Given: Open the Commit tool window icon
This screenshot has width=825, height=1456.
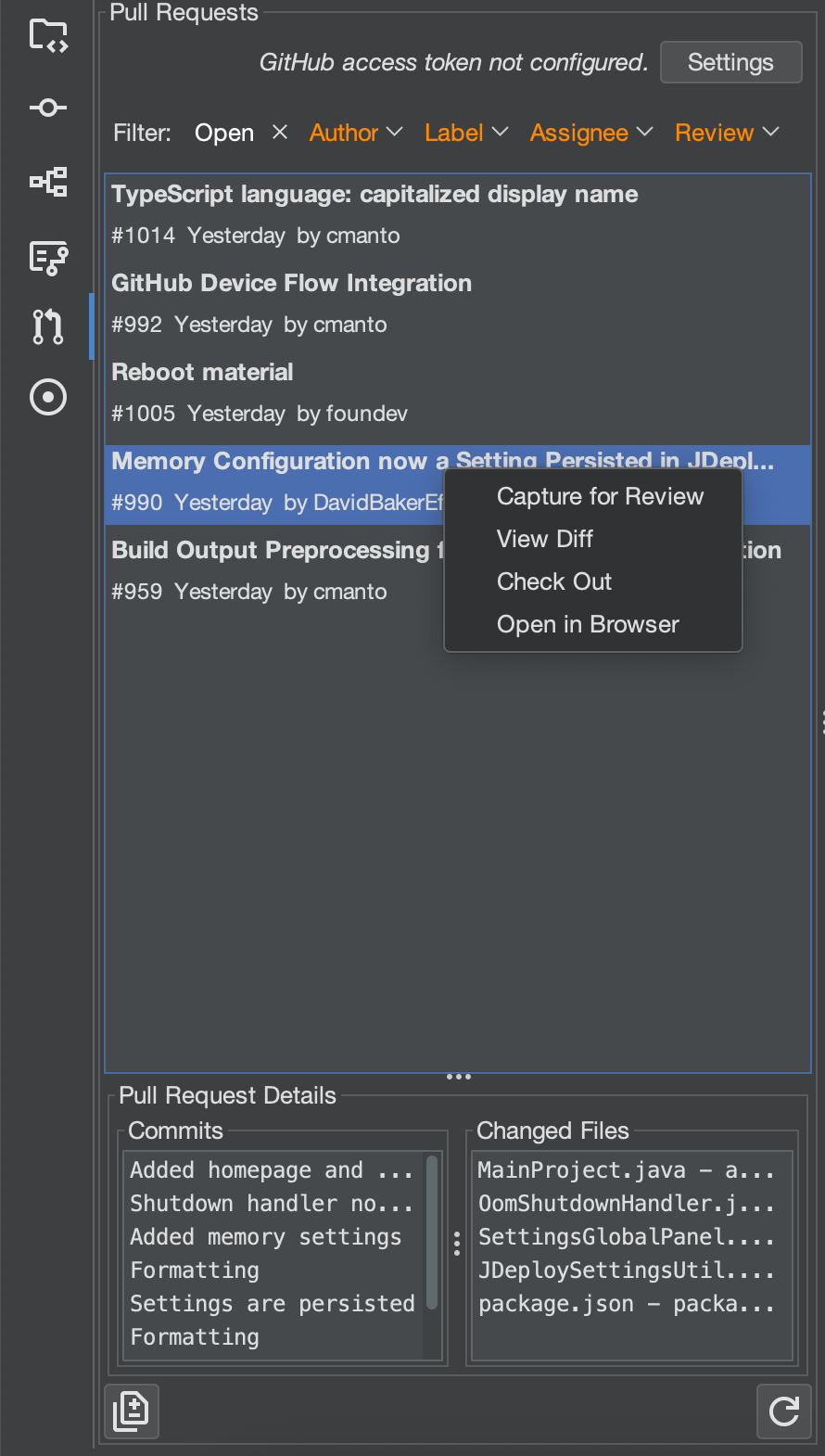Looking at the screenshot, I should tap(48, 108).
